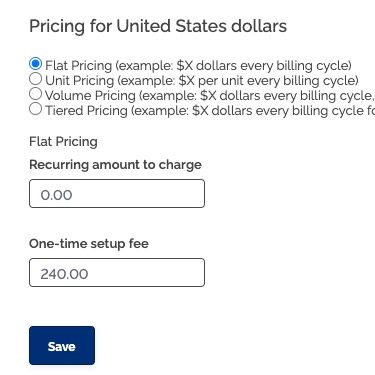Click '$X per unit every billing cycle' example
375x375 pixels.
click(267, 81)
